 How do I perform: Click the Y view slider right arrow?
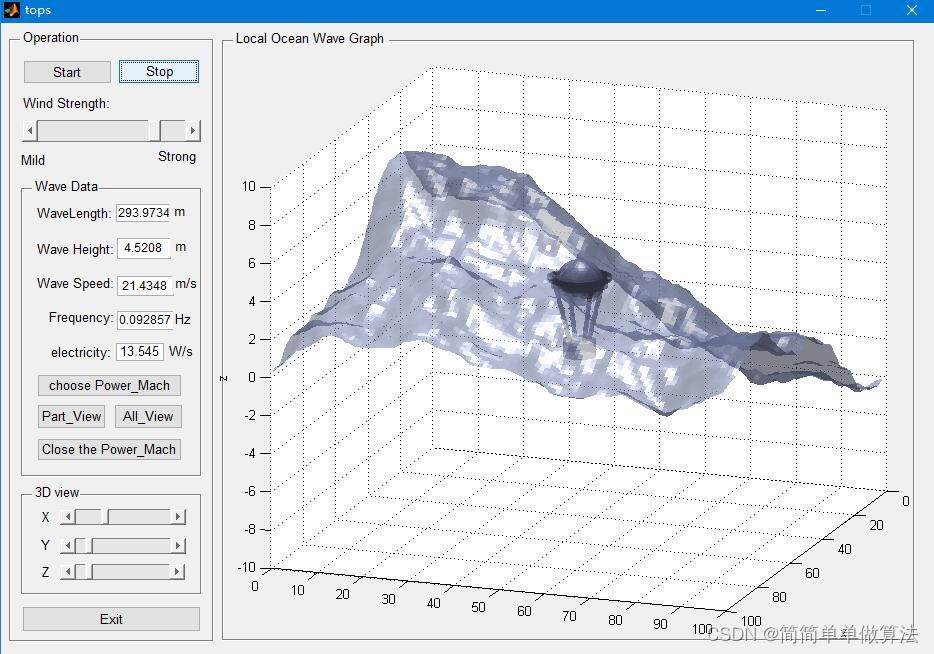[x=178, y=545]
